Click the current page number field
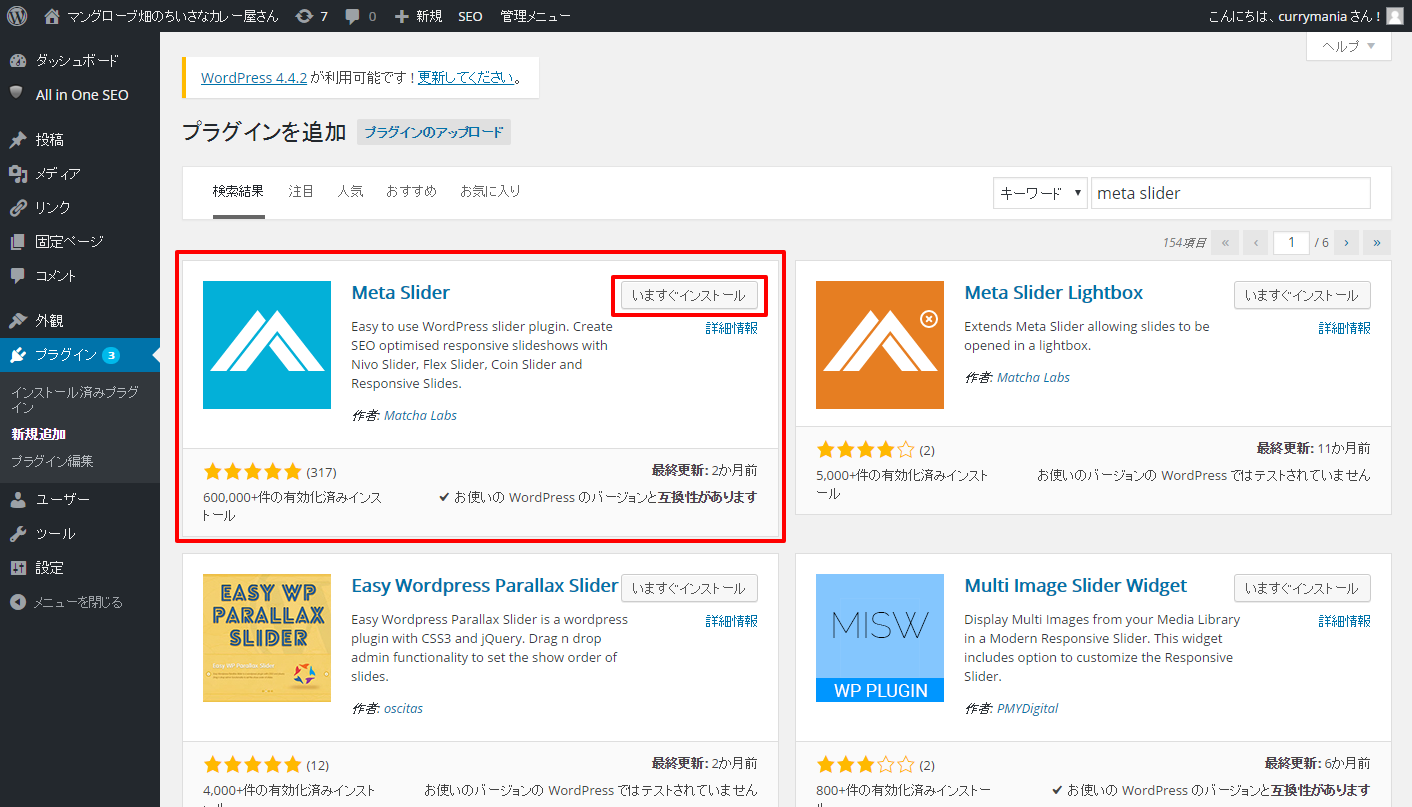The width and height of the screenshot is (1412, 807). point(1292,242)
